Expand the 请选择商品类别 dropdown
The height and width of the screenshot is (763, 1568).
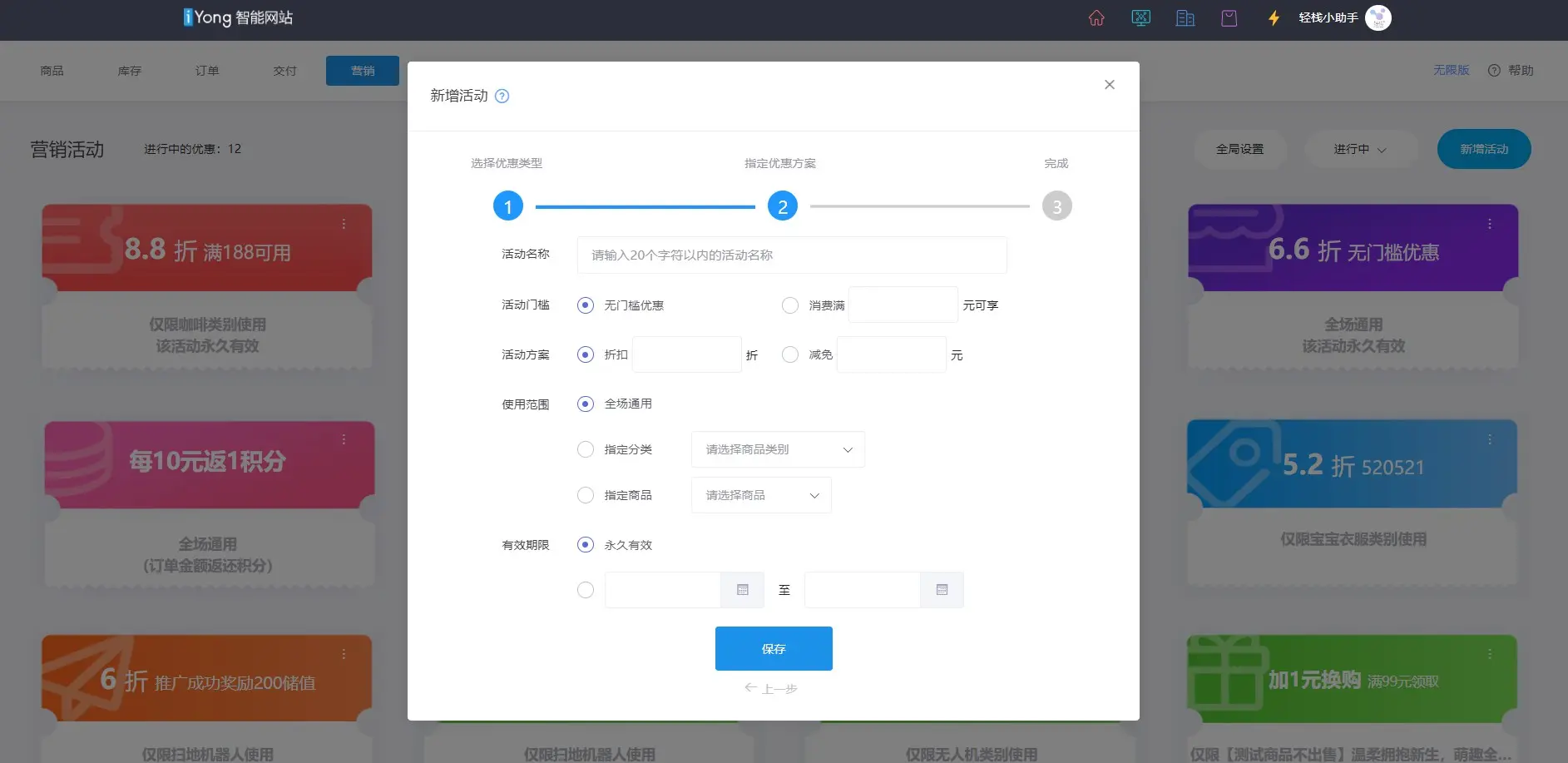tap(778, 449)
